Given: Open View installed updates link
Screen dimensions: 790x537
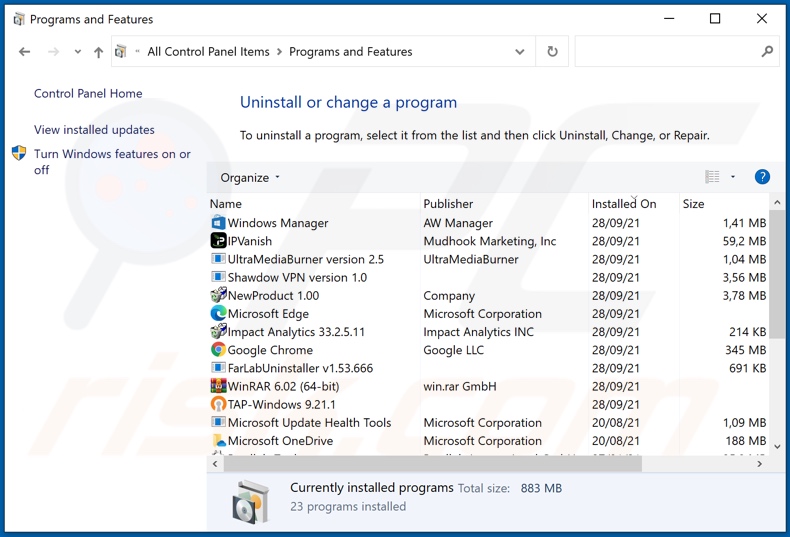Looking at the screenshot, I should pos(94,130).
